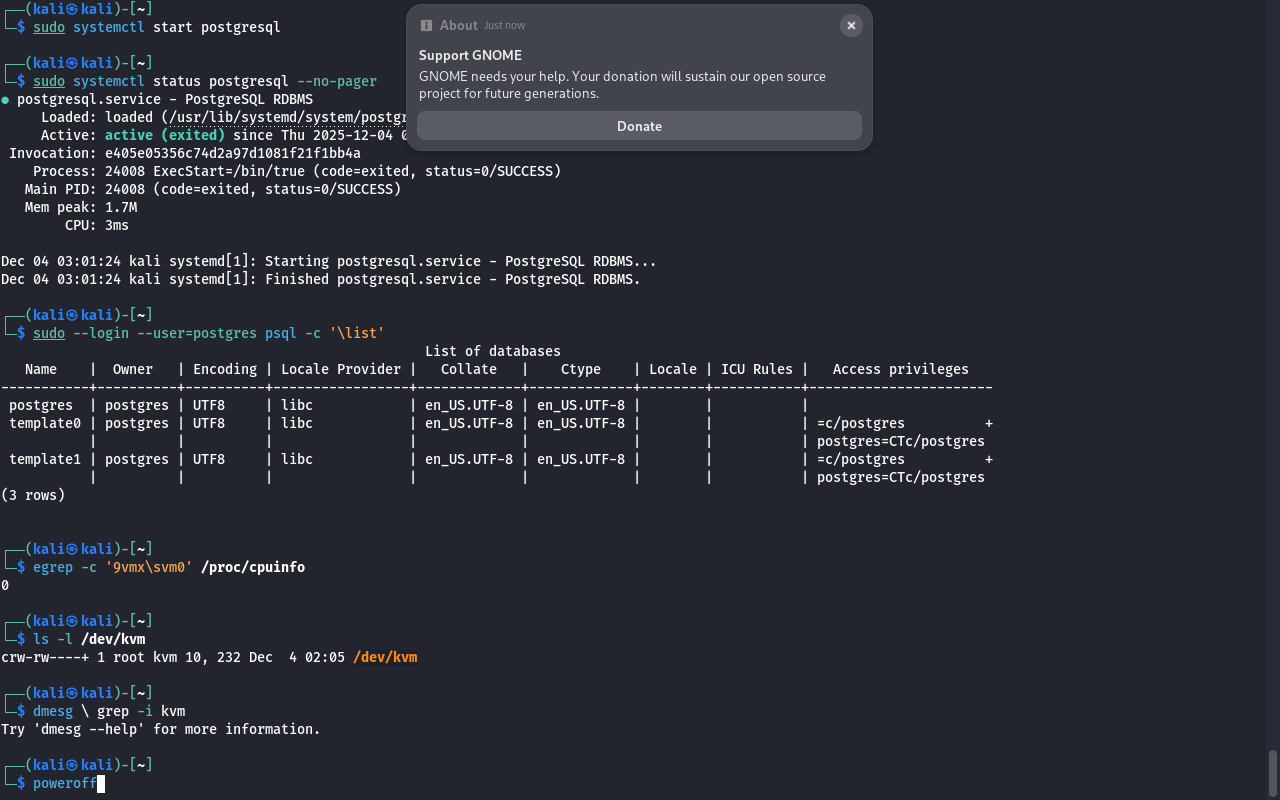The image size is (1280, 800).
Task: Place cursor after the poweroff command
Action: click(x=100, y=783)
